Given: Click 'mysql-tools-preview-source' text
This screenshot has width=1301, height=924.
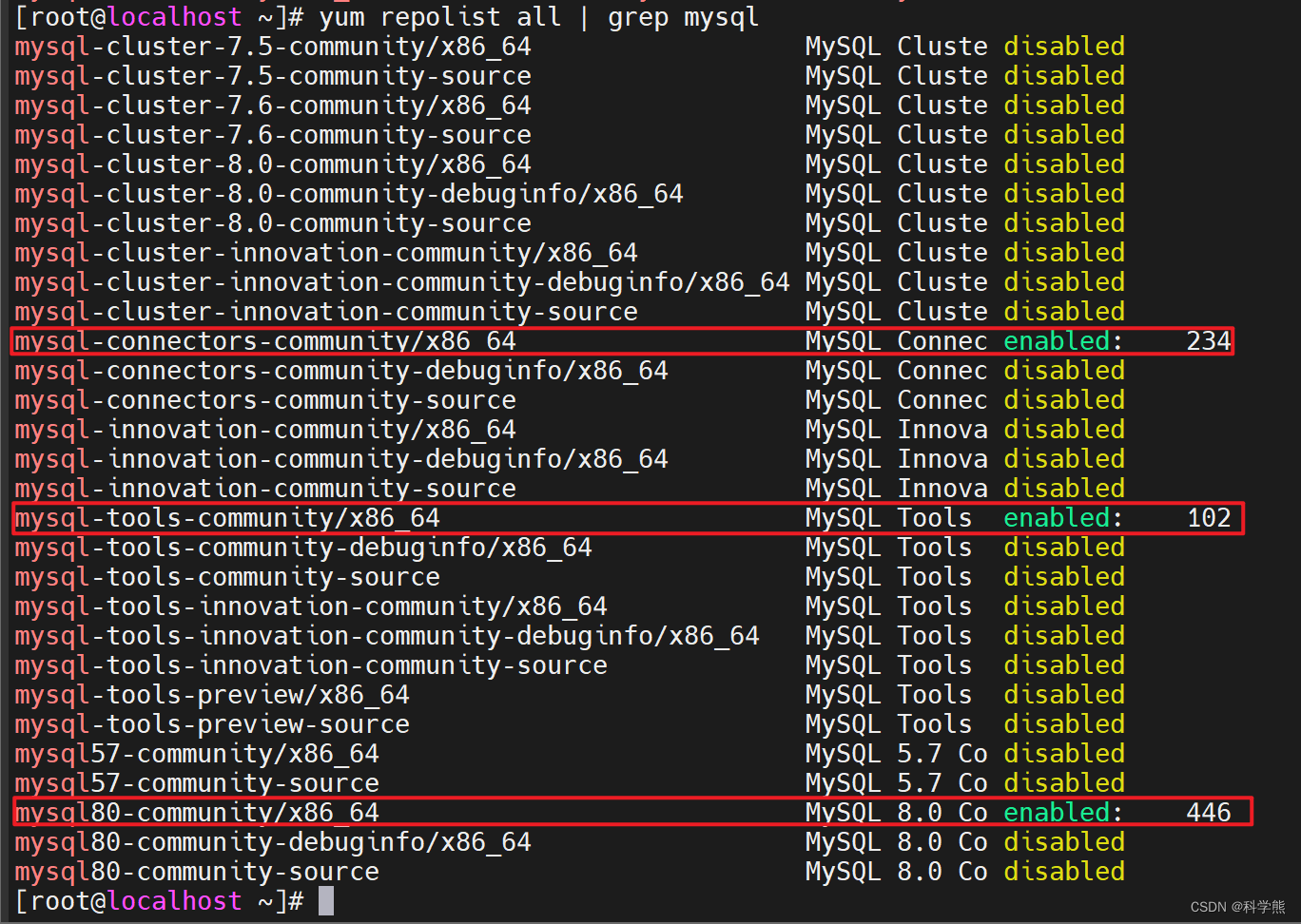Looking at the screenshot, I should coord(212,724).
